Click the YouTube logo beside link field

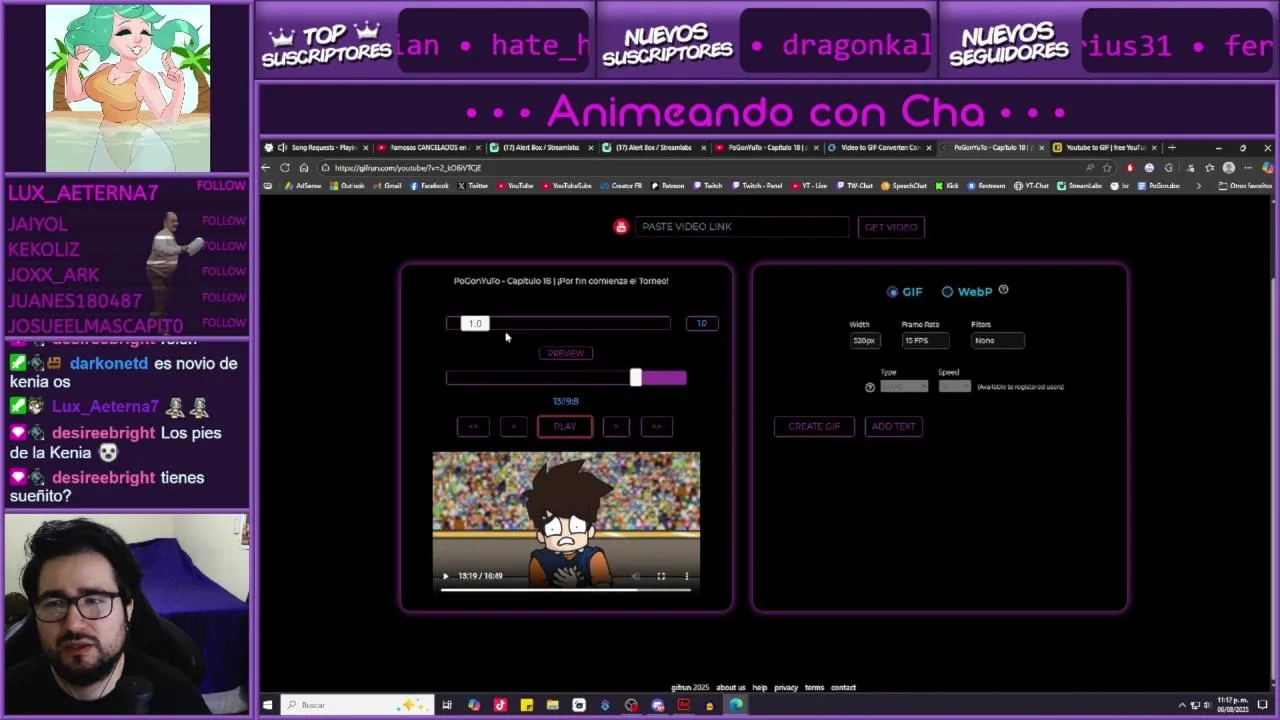[x=621, y=227]
